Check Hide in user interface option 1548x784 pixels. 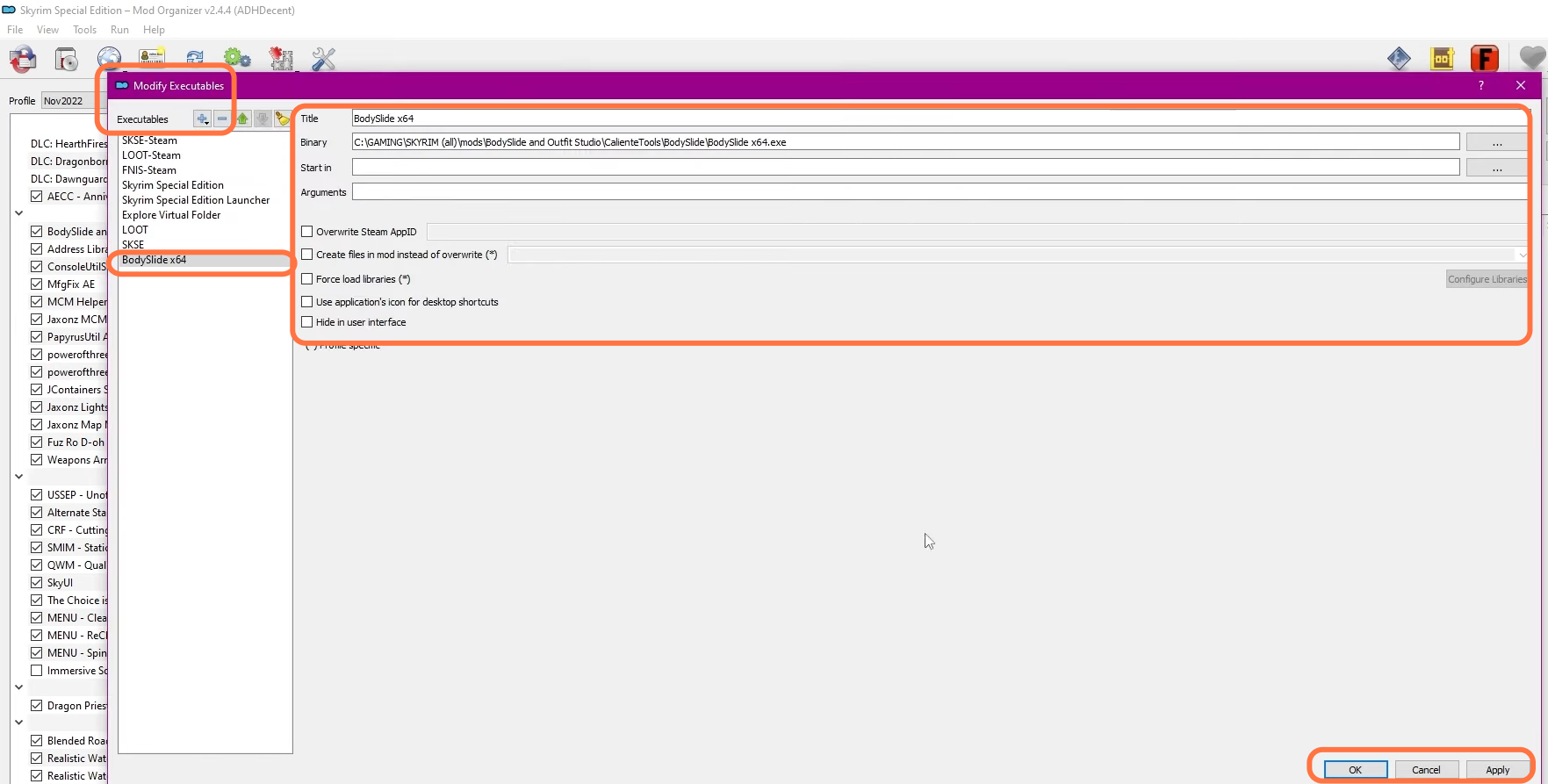307,322
